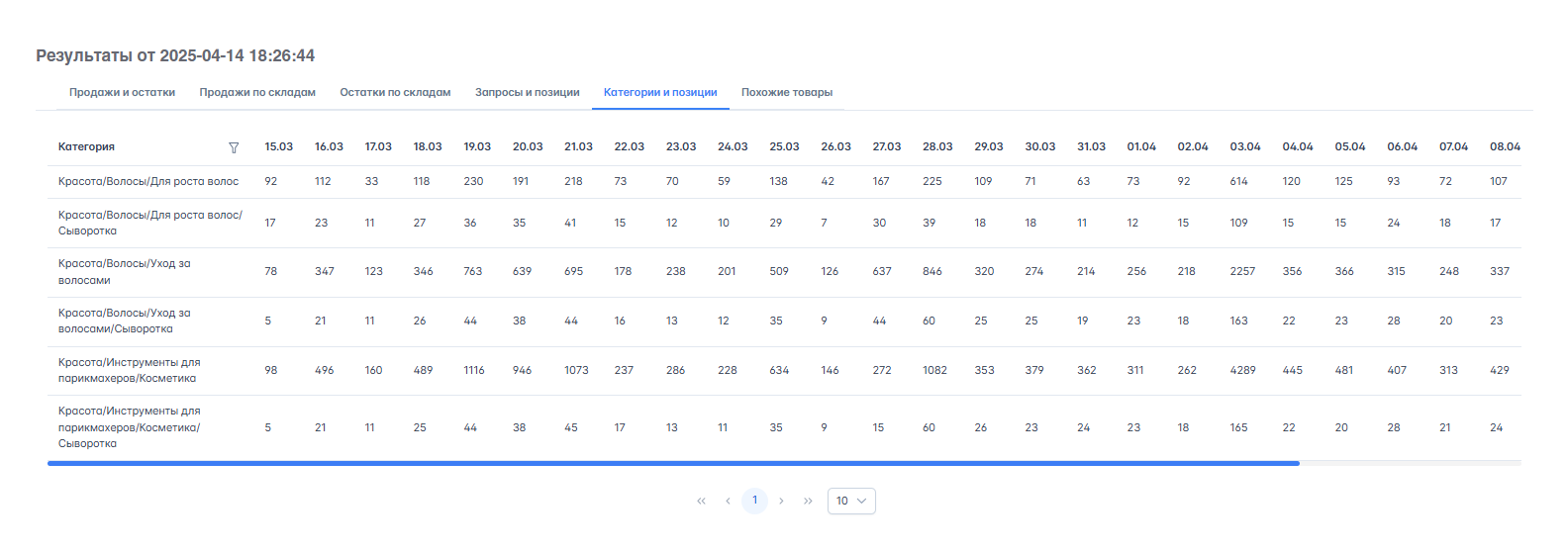
Task: Click value 4289 in the 03.04 column
Action: (1242, 371)
